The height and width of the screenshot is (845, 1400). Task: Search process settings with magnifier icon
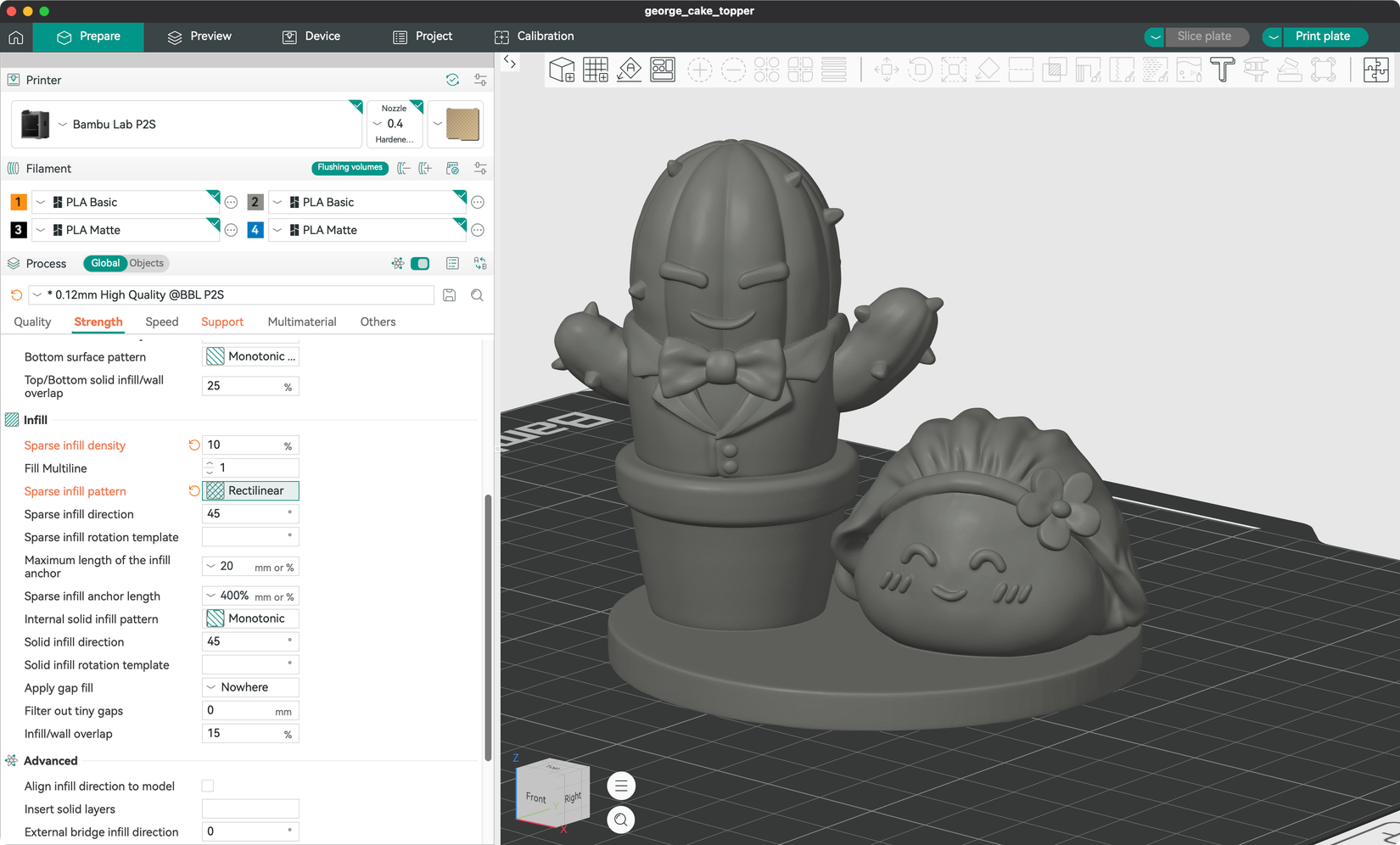tap(477, 295)
